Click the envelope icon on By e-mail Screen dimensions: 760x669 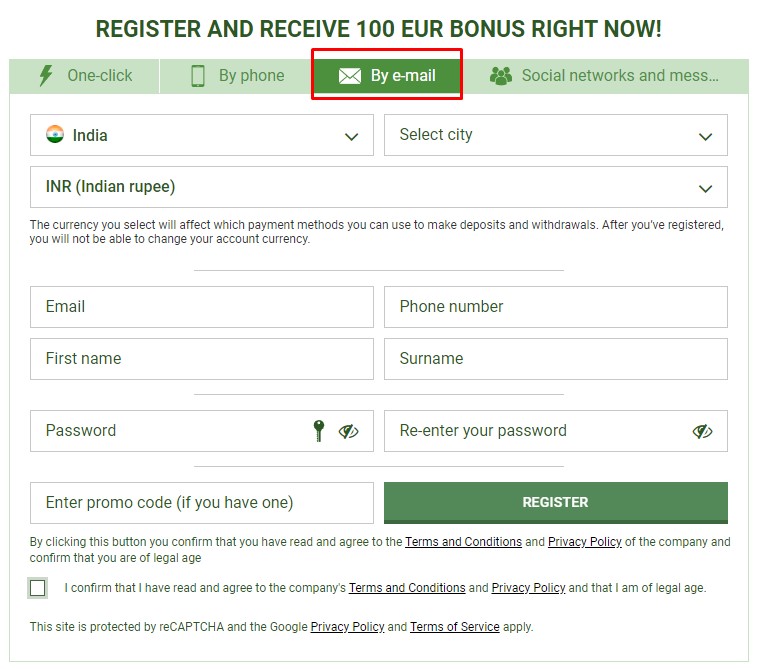[x=349, y=76]
